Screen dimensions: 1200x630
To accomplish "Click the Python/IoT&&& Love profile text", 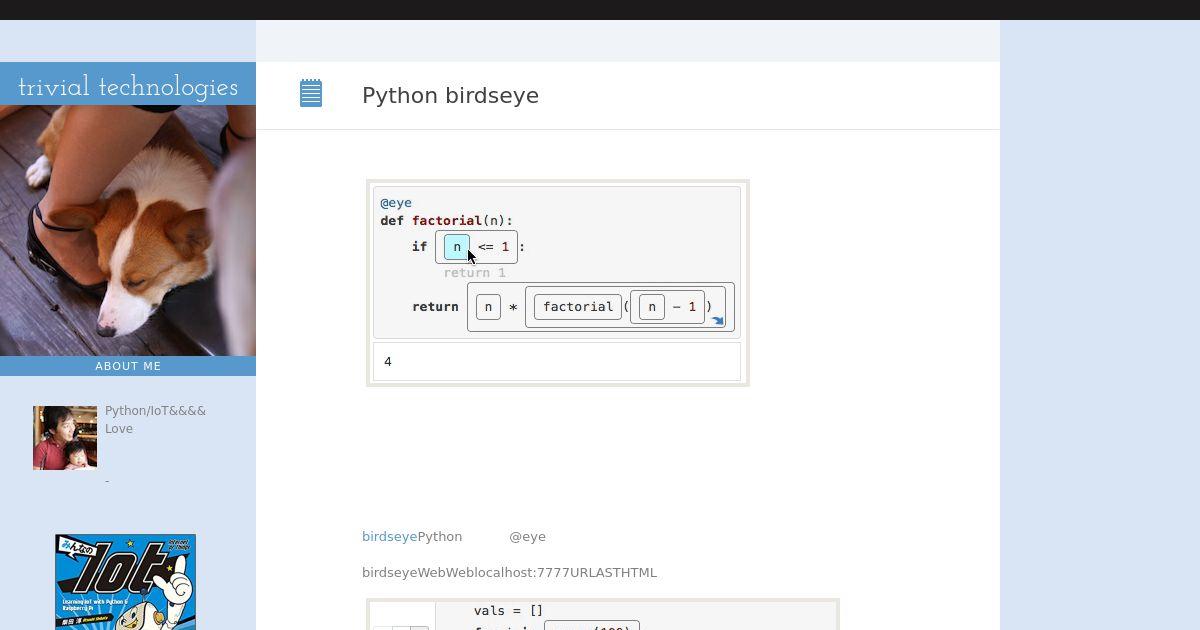I will (155, 420).
